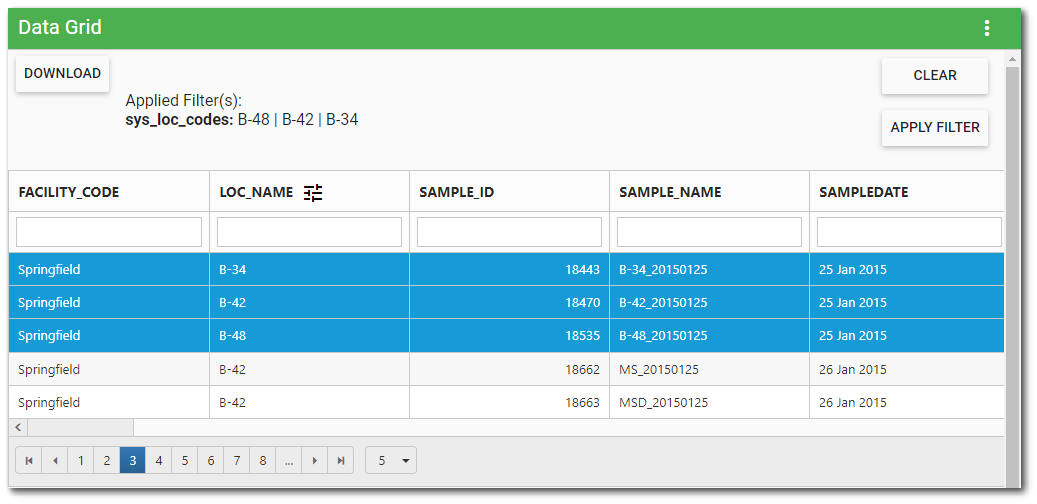
Task: Click sample name B-34_20150125
Action: [x=663, y=270]
